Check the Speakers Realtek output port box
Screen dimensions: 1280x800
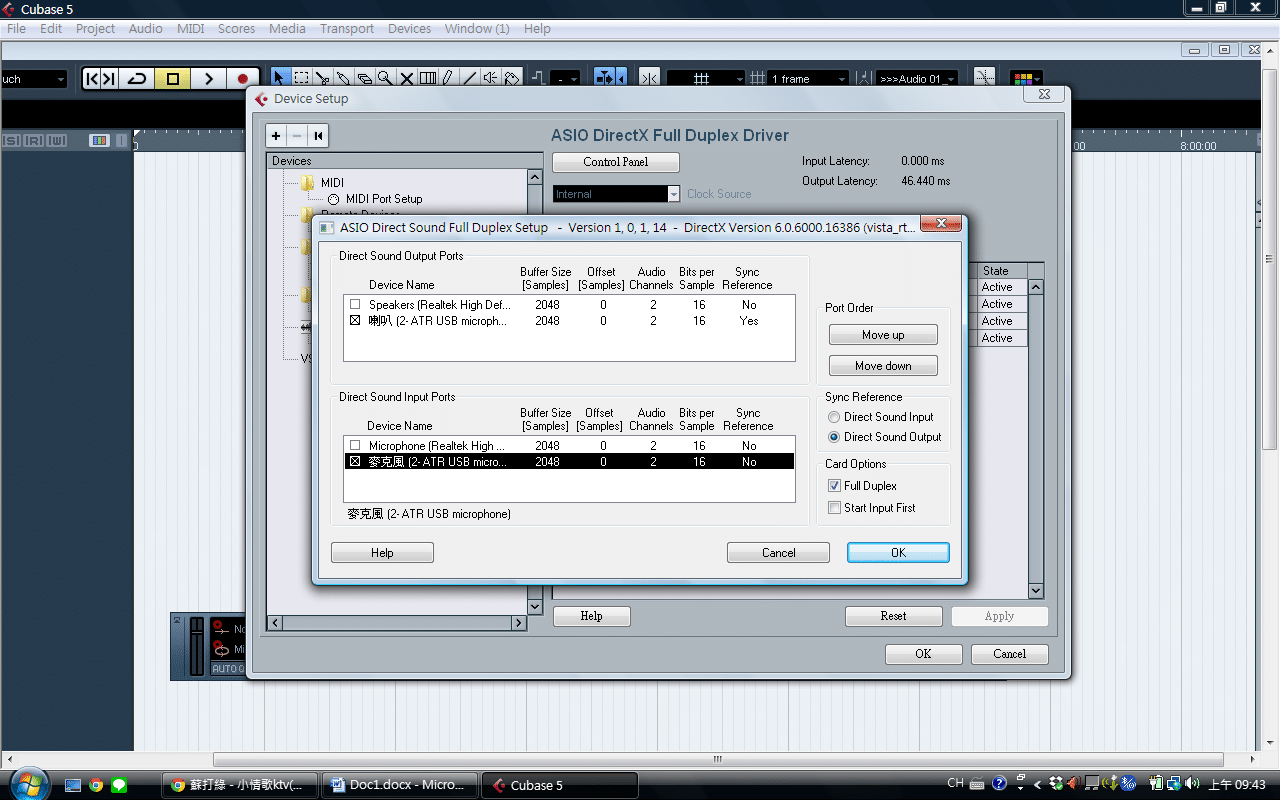(x=355, y=304)
